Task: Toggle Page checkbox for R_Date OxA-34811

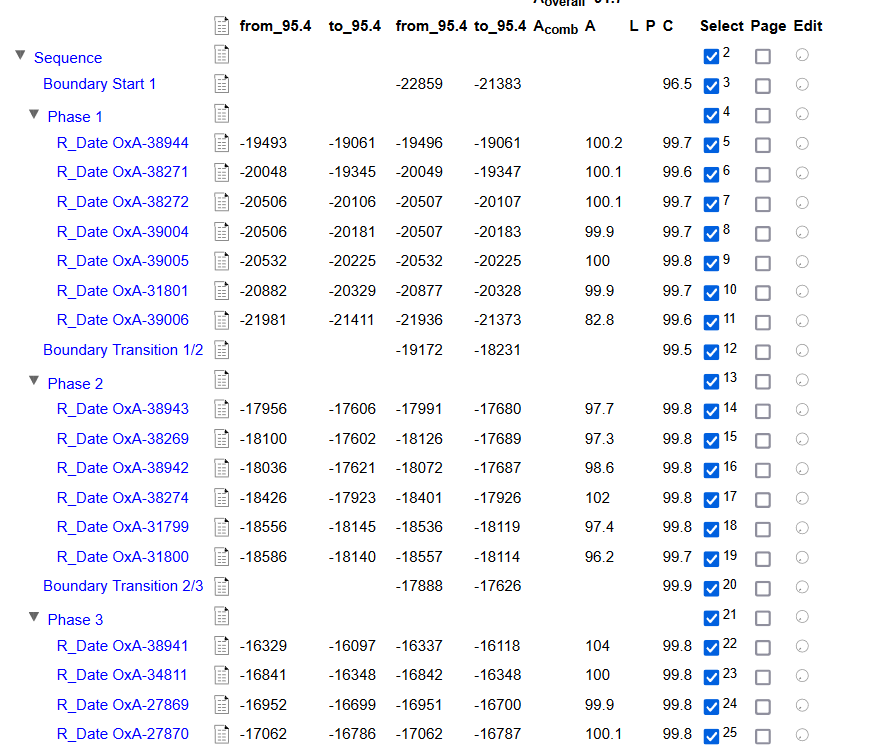Action: [762, 676]
